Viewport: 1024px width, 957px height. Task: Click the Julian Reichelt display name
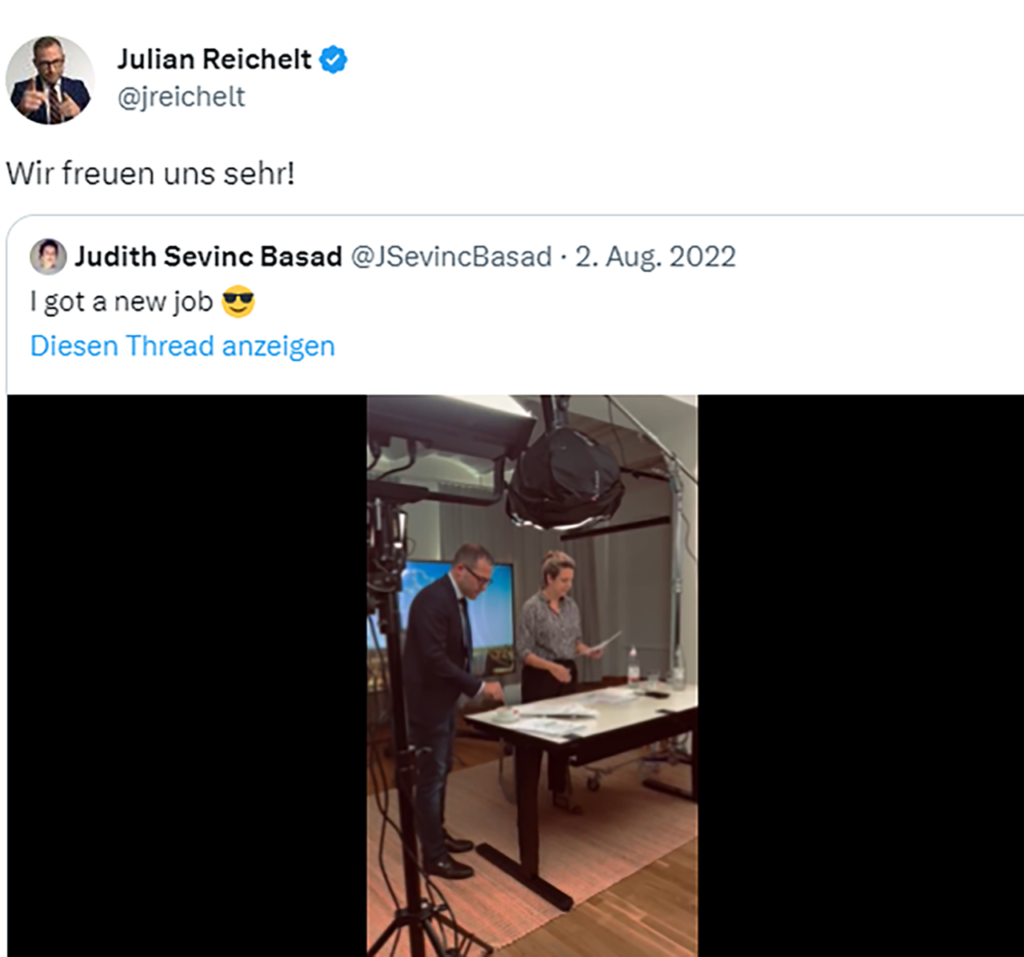click(x=214, y=60)
